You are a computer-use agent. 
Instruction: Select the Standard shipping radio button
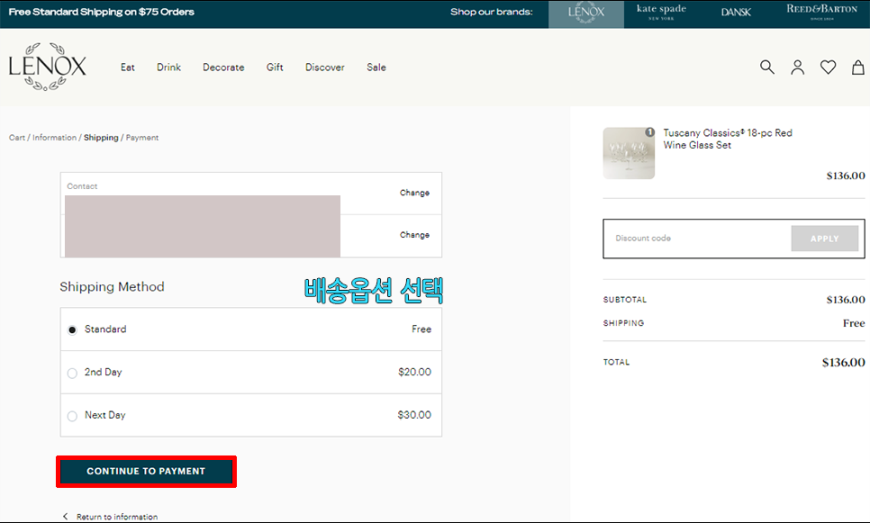[x=72, y=330]
